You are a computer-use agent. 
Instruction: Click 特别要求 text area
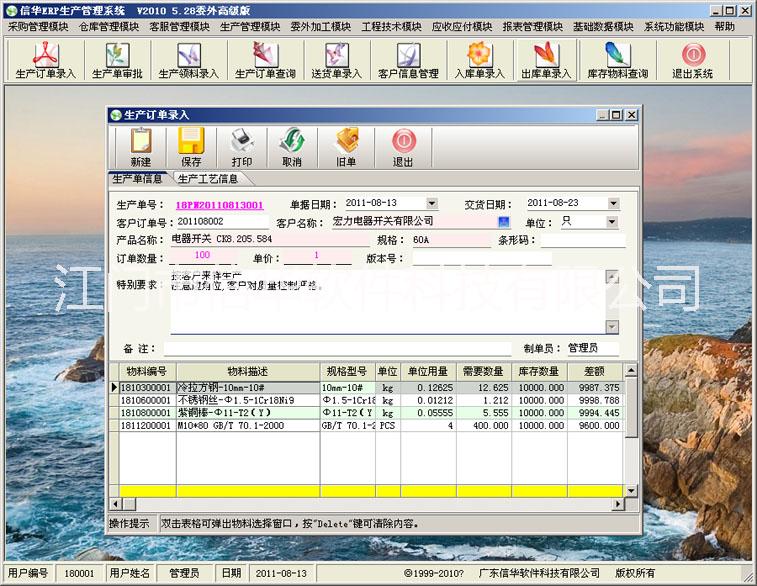click(388, 302)
